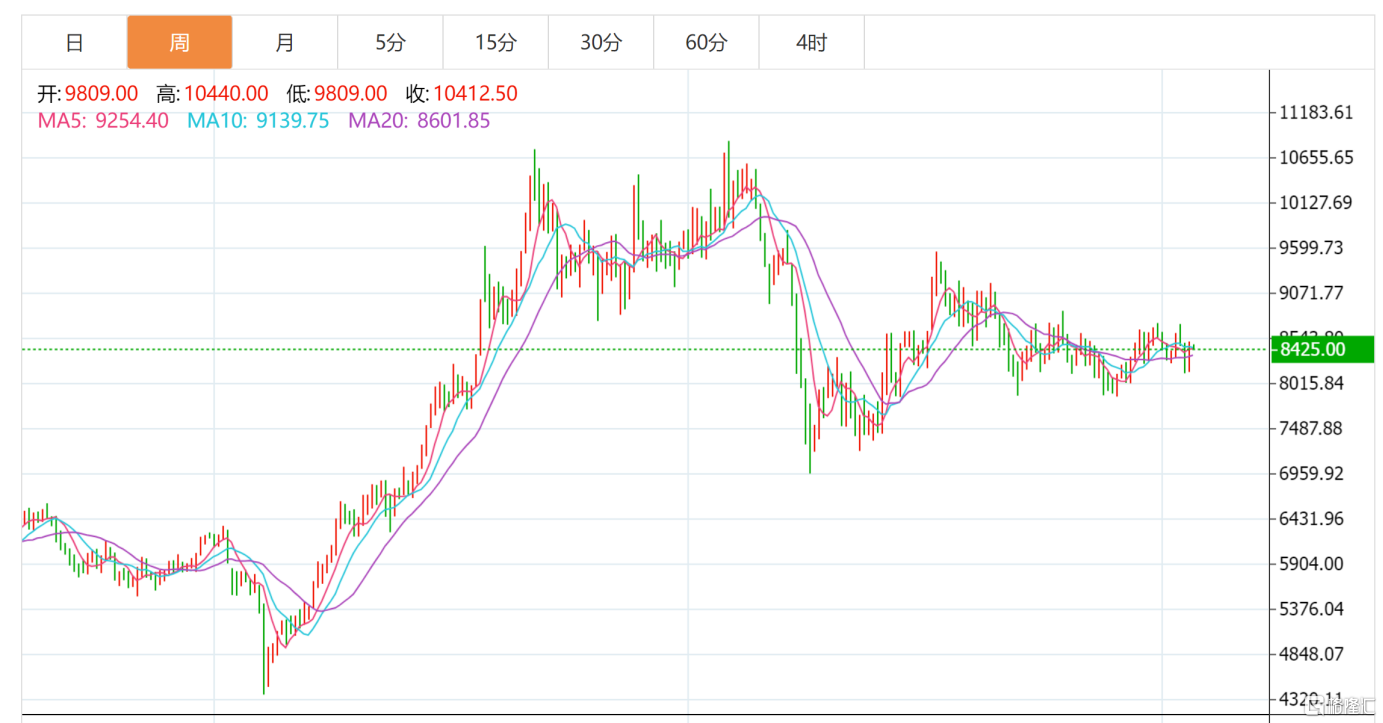
Task: Click the 11183.61 label on price axis
Action: click(x=1316, y=112)
